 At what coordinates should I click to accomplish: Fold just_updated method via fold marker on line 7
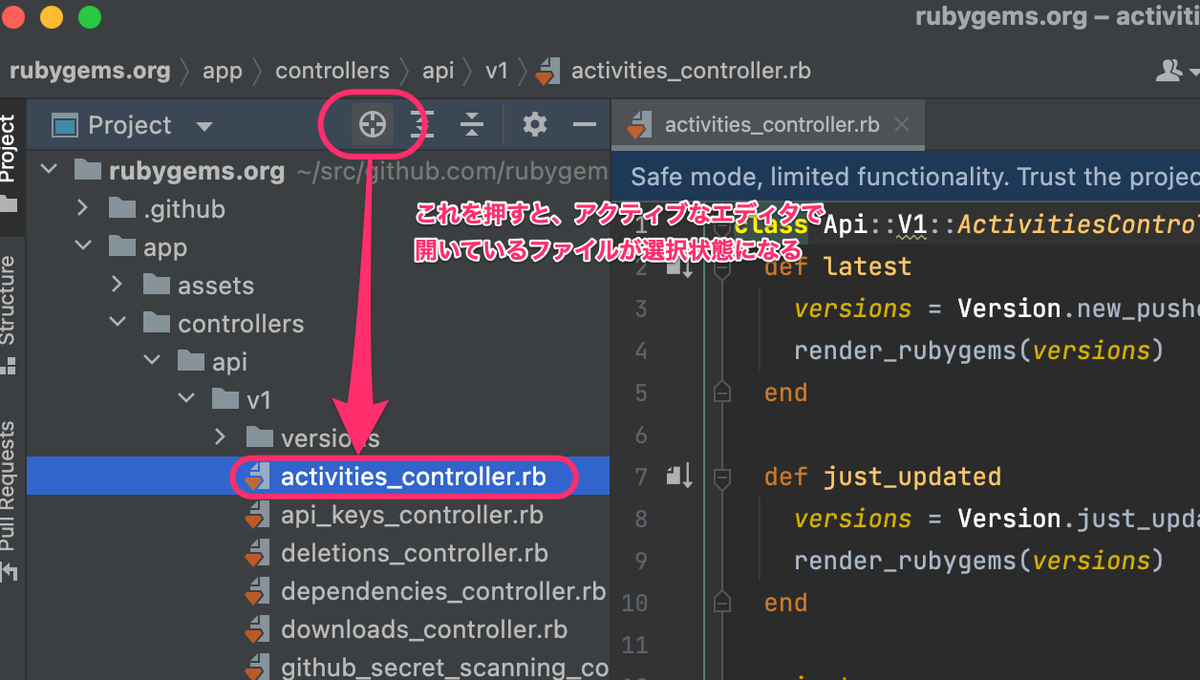721,477
